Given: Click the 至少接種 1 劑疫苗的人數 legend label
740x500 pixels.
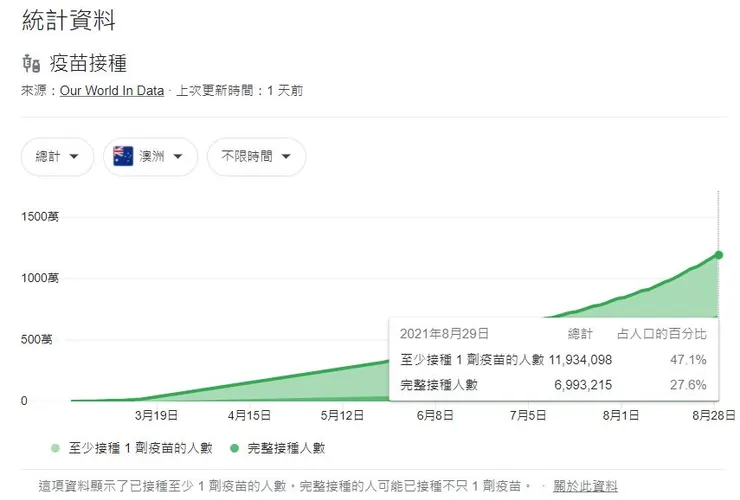Looking at the screenshot, I should click(141, 448).
